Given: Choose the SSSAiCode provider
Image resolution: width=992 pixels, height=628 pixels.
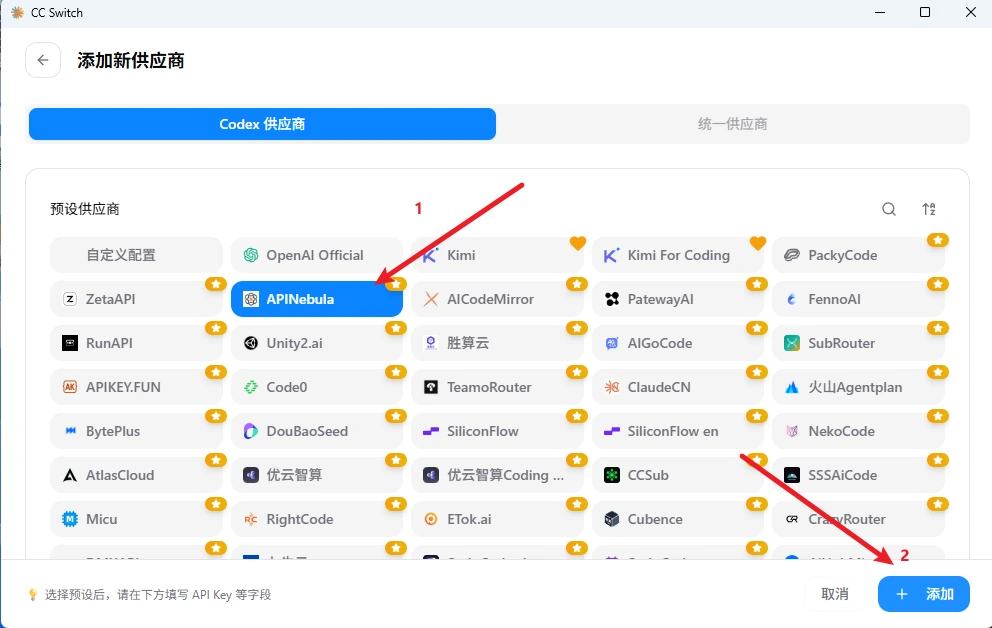Looking at the screenshot, I should 859,475.
